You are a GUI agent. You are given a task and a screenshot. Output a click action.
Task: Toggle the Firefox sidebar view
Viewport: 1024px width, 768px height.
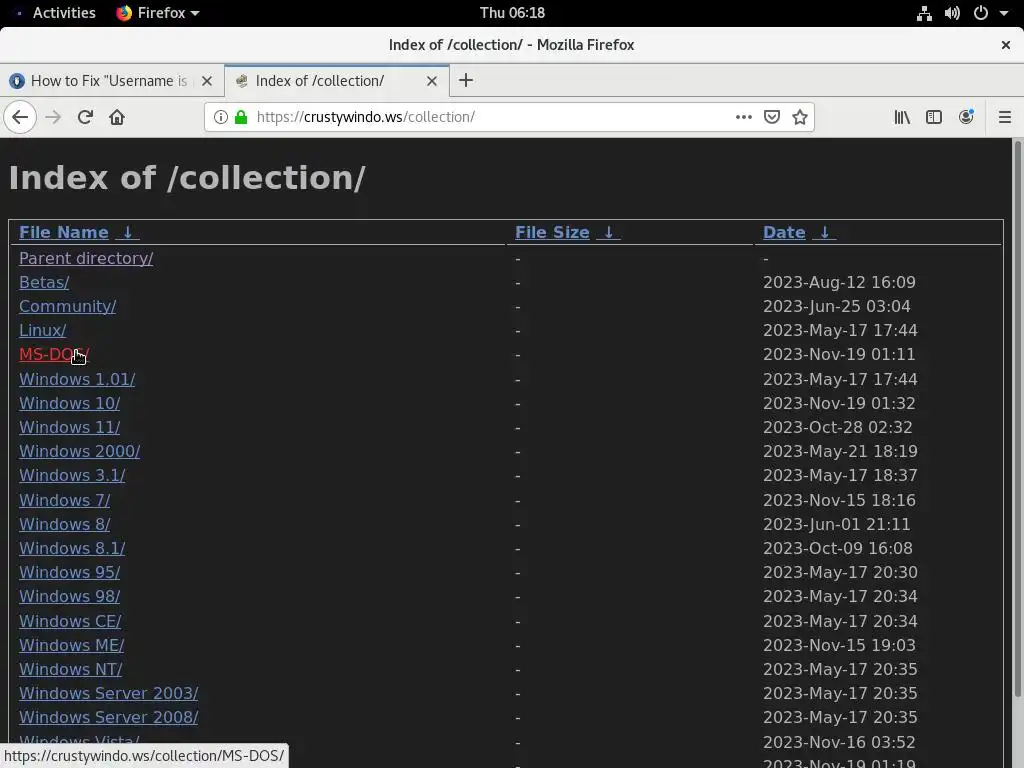[934, 117]
